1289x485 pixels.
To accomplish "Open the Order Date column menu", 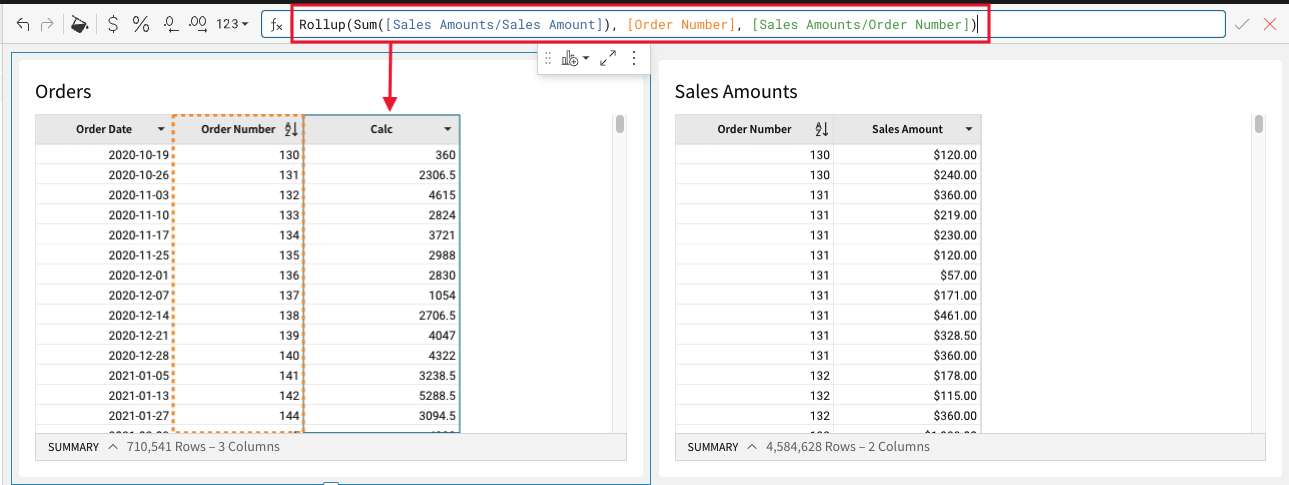I will (161, 130).
